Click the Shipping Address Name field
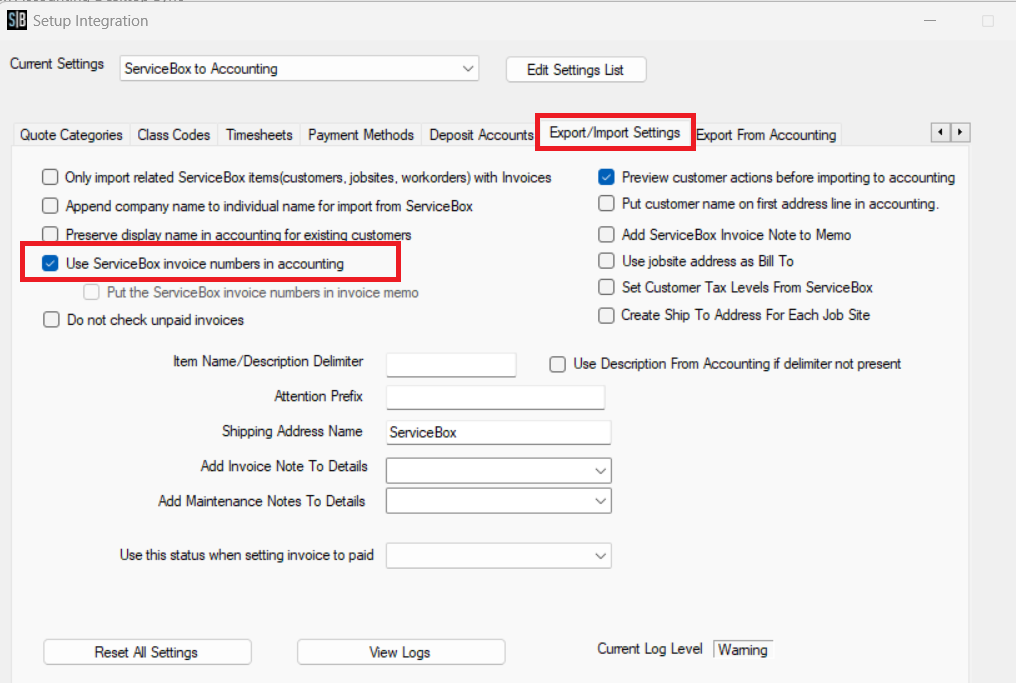The width and height of the screenshot is (1016, 683). [498, 432]
